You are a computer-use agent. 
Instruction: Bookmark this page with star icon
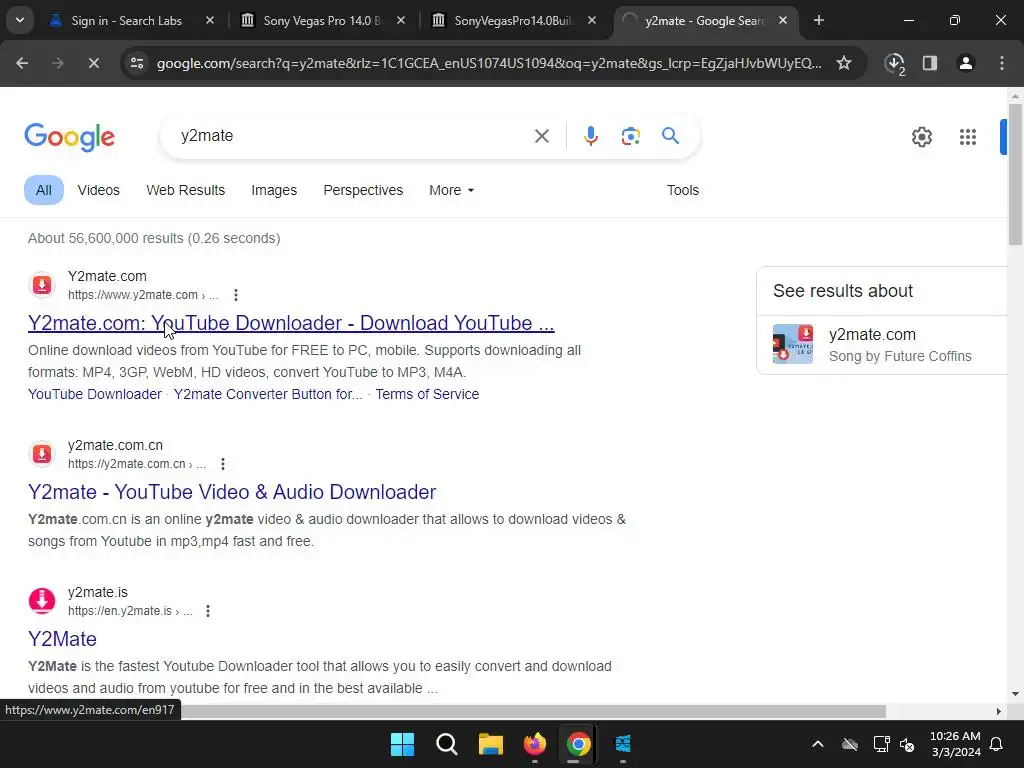coord(844,63)
